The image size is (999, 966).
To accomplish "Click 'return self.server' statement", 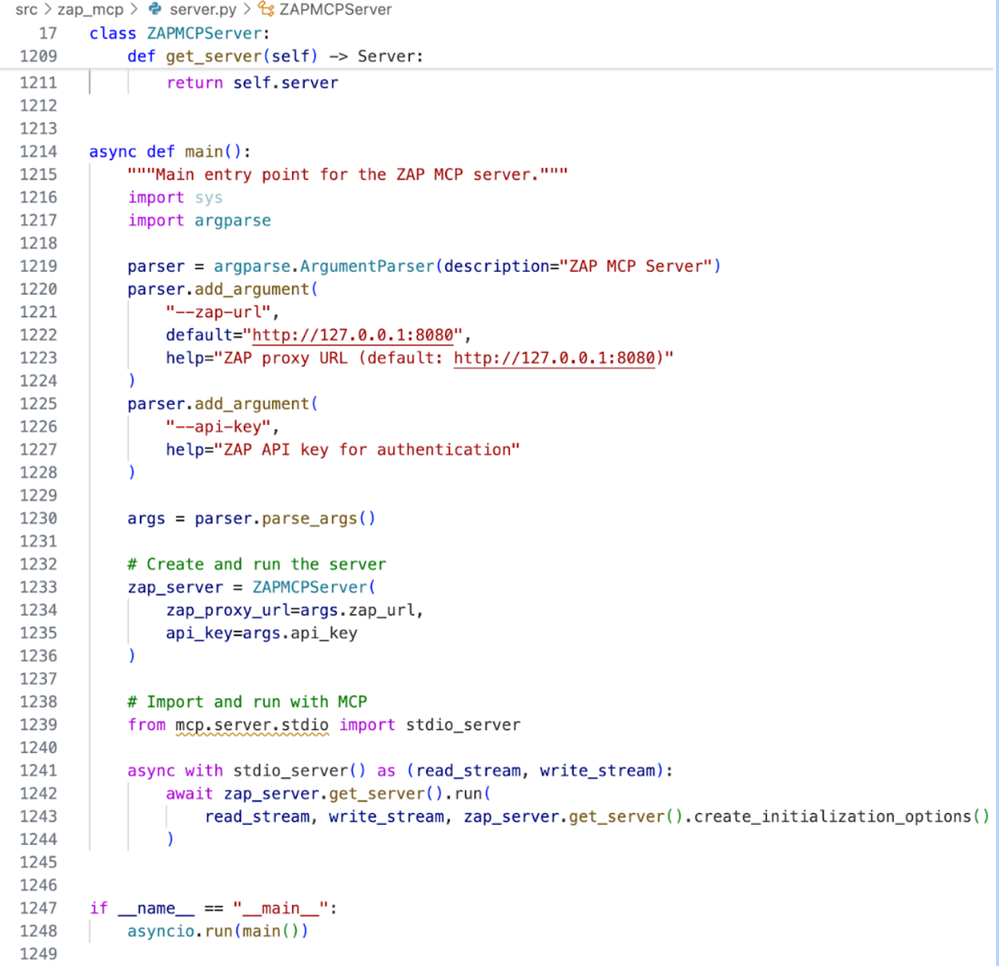I will pyautogui.click(x=252, y=83).
